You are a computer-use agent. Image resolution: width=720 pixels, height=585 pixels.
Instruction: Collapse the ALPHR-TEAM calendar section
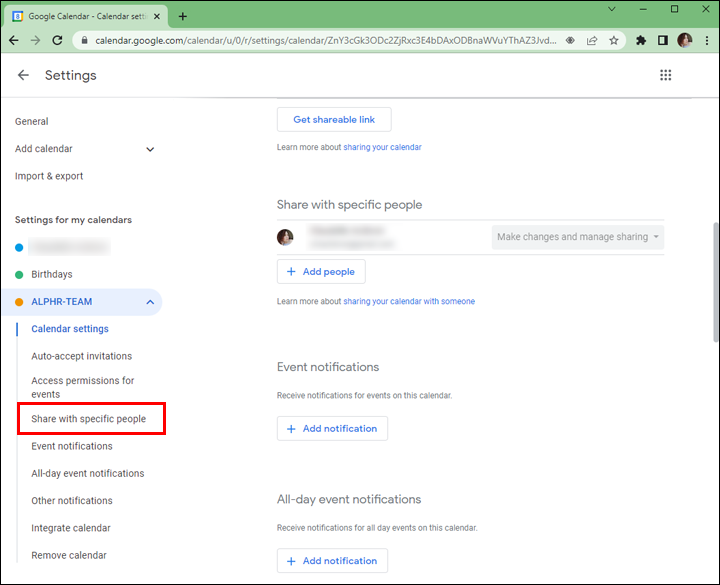[150, 301]
